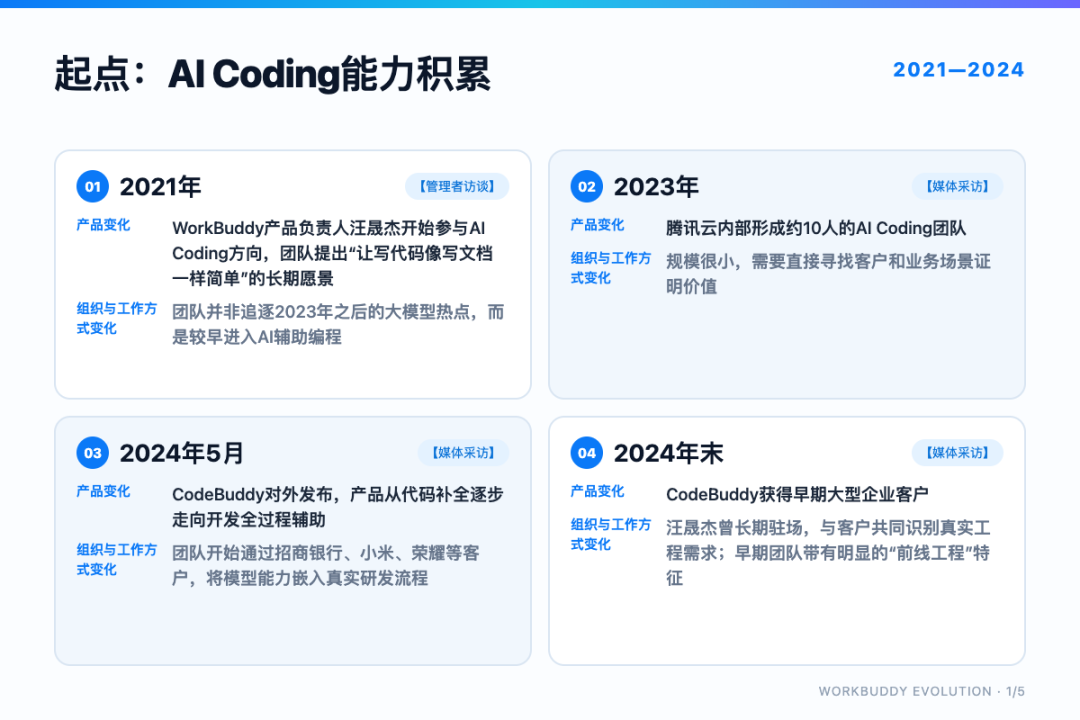
Task: Click the text starting CodeBuddy对外发布
Action: [x=338, y=506]
